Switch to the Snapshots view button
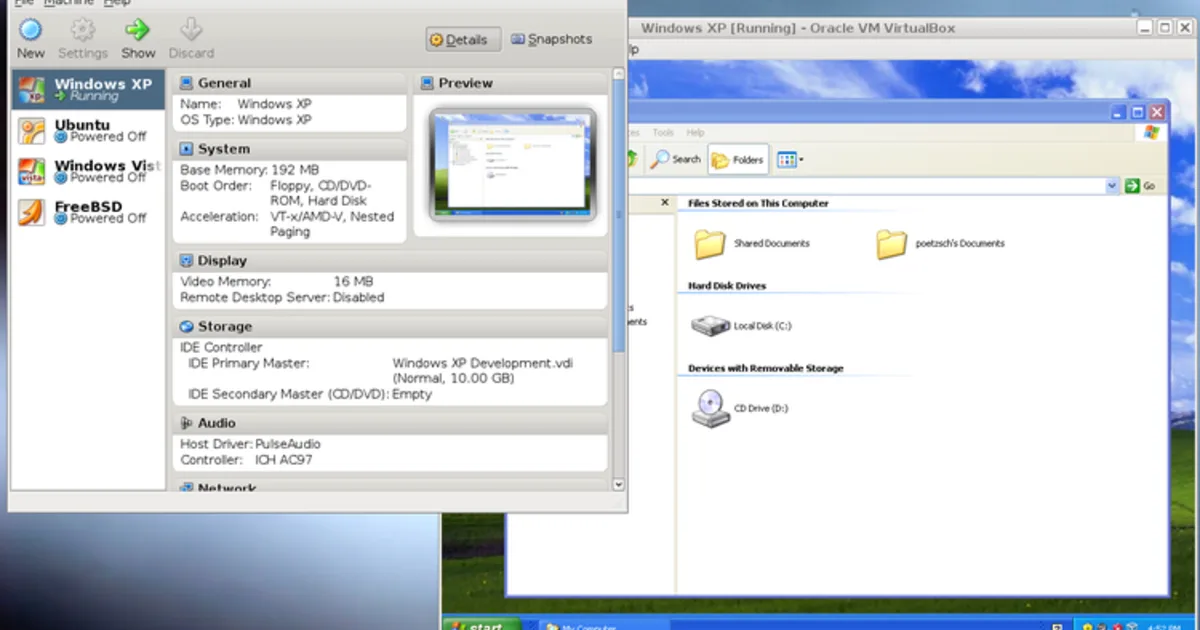This screenshot has height=630, width=1200. point(551,40)
